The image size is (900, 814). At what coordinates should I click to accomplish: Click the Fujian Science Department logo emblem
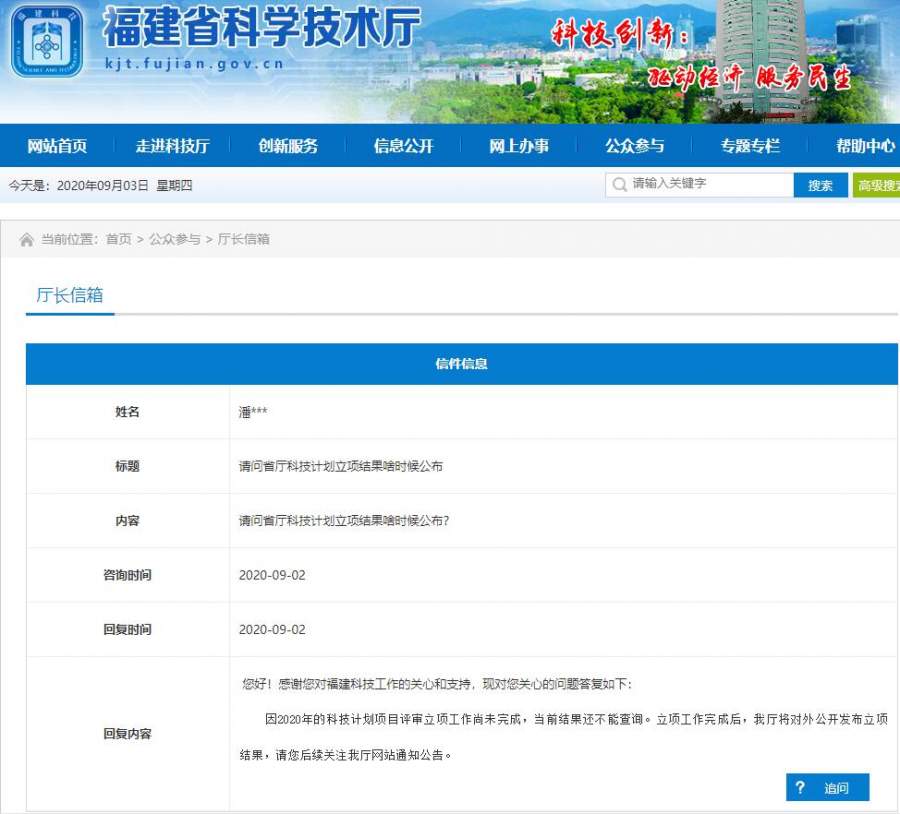[x=47, y=41]
